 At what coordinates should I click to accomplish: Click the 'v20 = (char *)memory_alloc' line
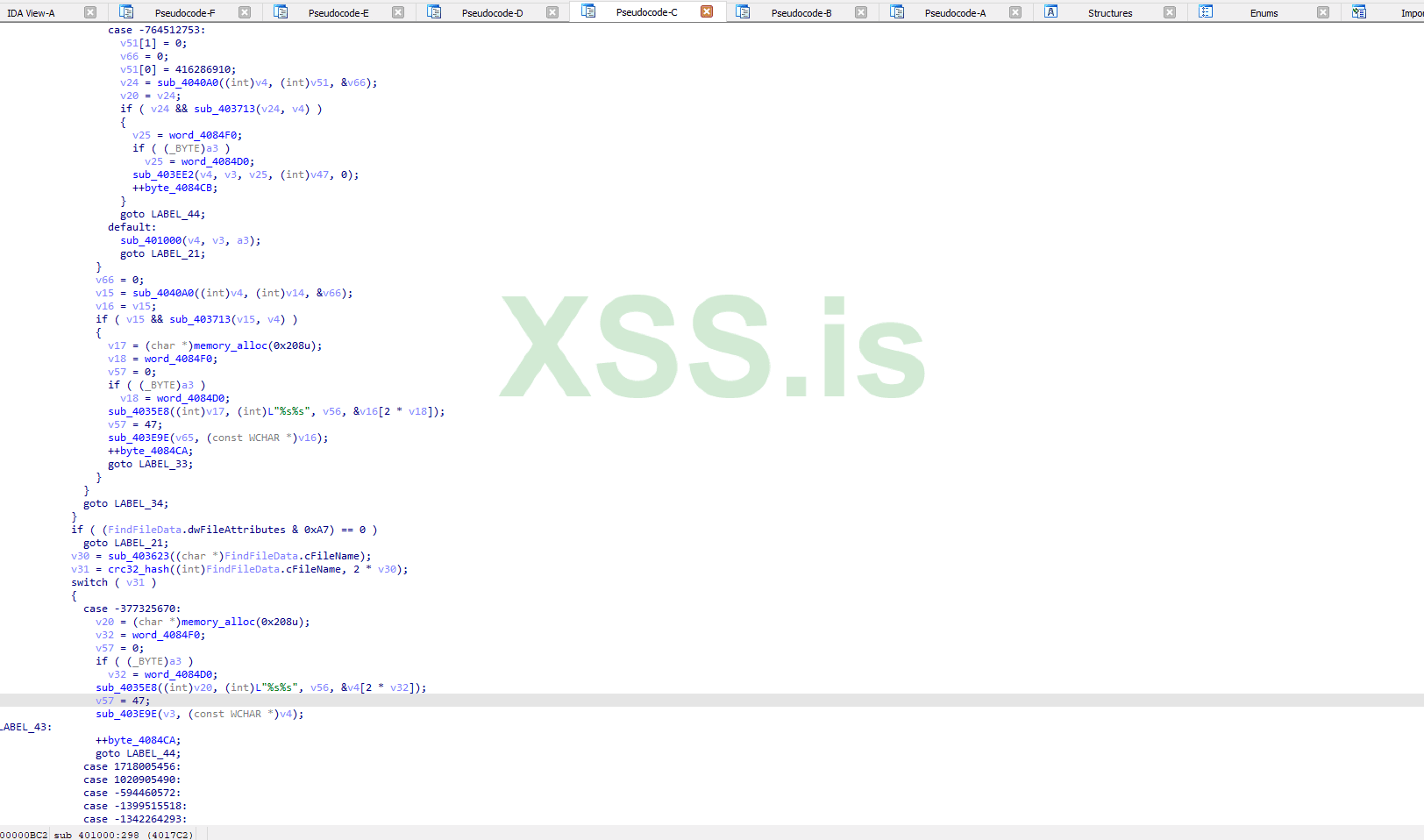203,622
